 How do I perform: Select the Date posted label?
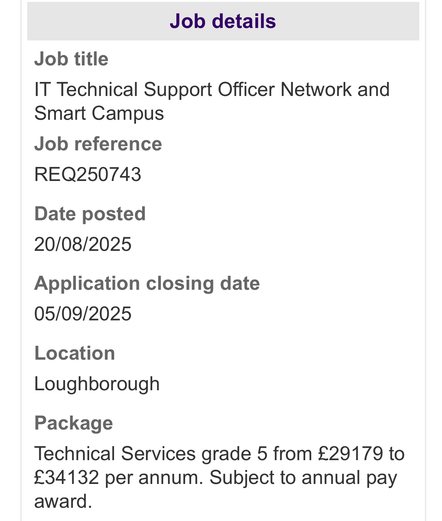90,214
